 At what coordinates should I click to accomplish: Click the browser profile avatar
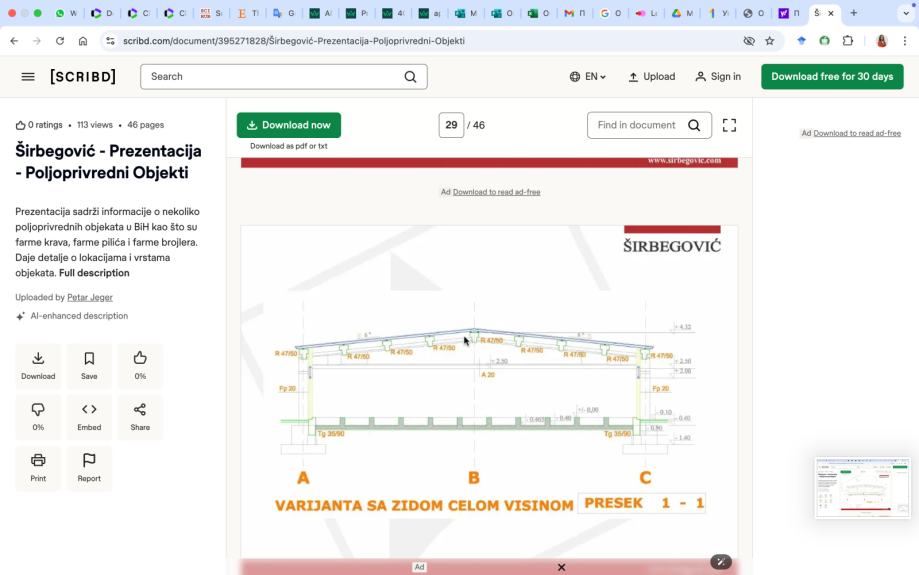(x=881, y=41)
